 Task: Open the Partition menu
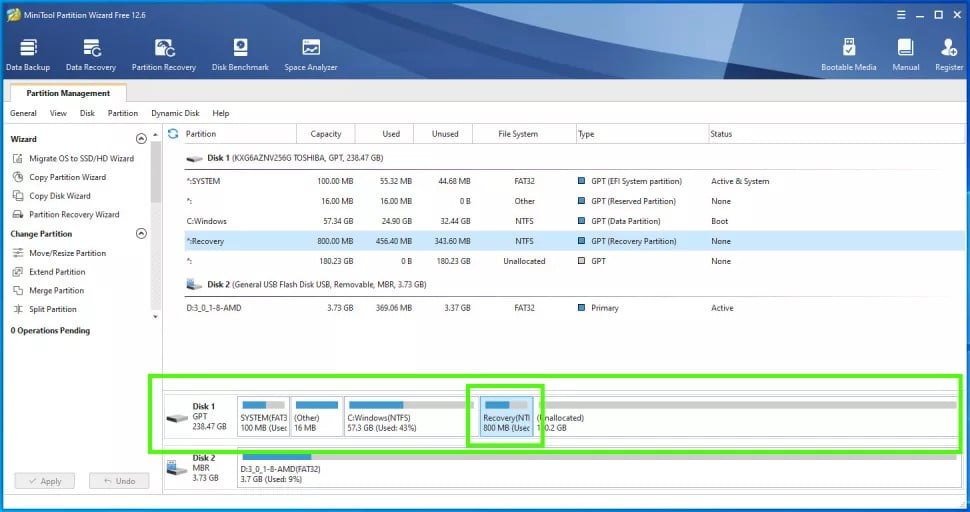click(x=122, y=113)
